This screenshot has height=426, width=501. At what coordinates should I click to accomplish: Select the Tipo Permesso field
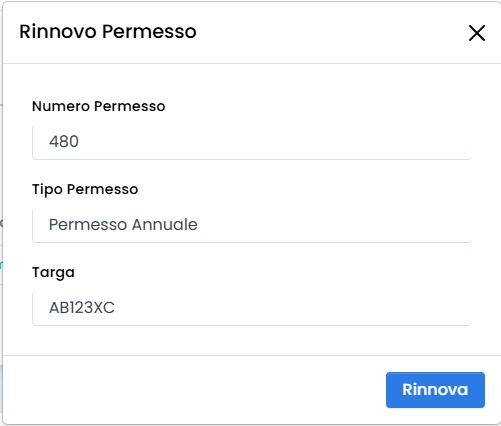(x=252, y=225)
